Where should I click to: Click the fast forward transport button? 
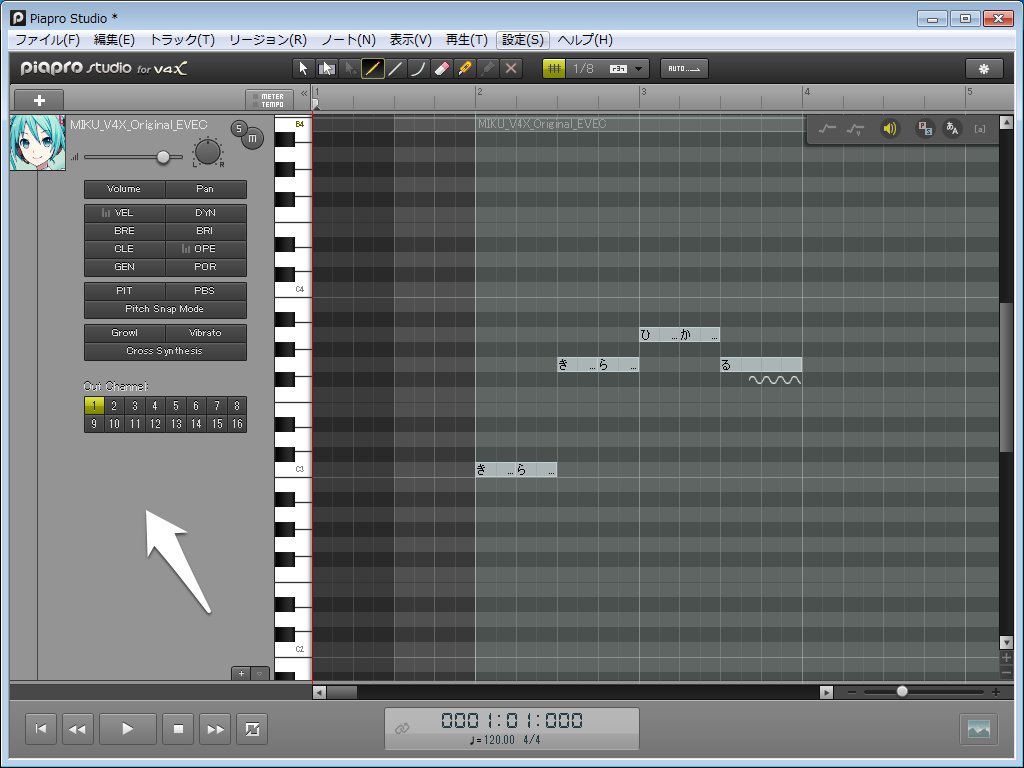click(x=215, y=729)
